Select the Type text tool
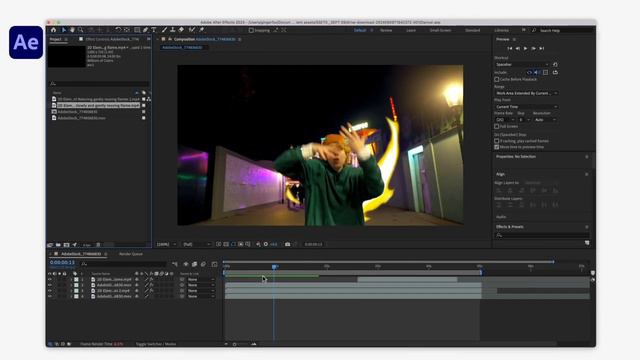 154,30
